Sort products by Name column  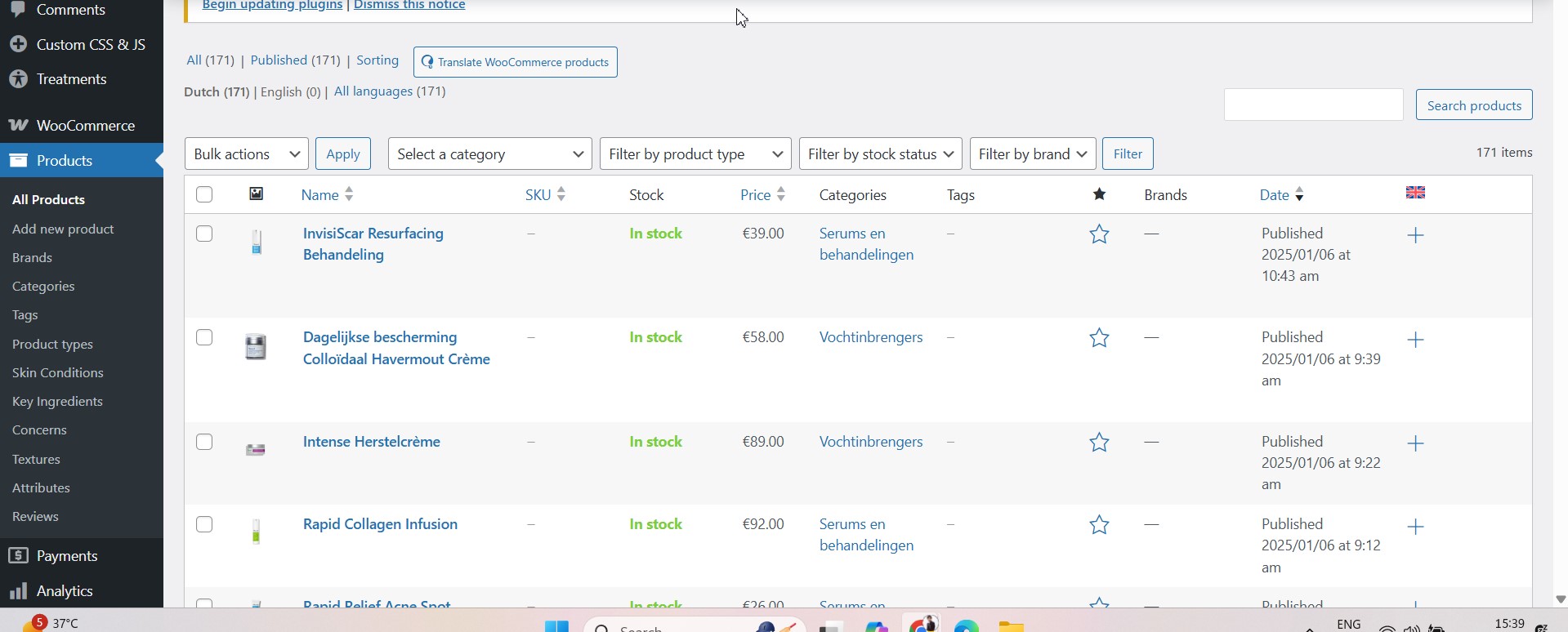pyautogui.click(x=327, y=194)
